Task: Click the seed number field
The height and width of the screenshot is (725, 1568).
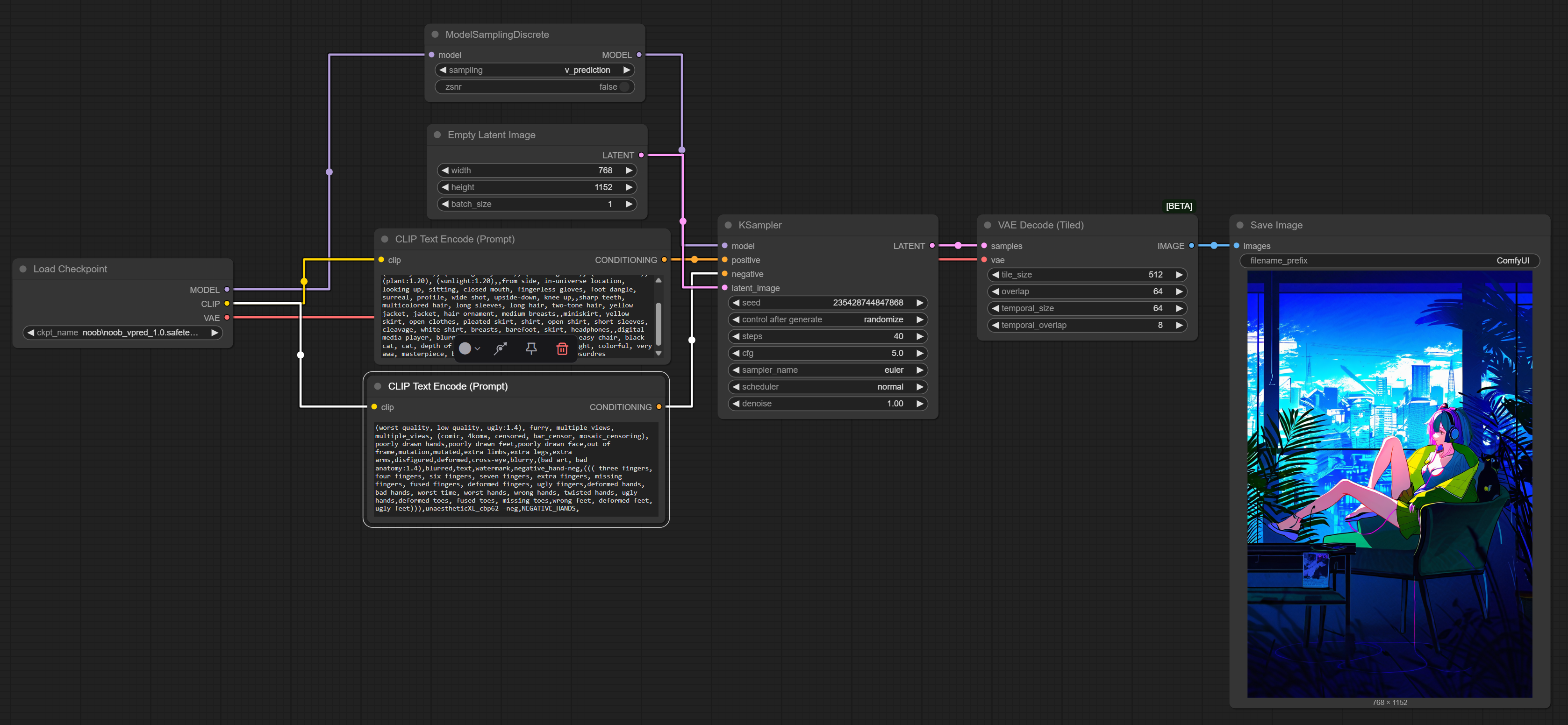Action: pyautogui.click(x=828, y=302)
